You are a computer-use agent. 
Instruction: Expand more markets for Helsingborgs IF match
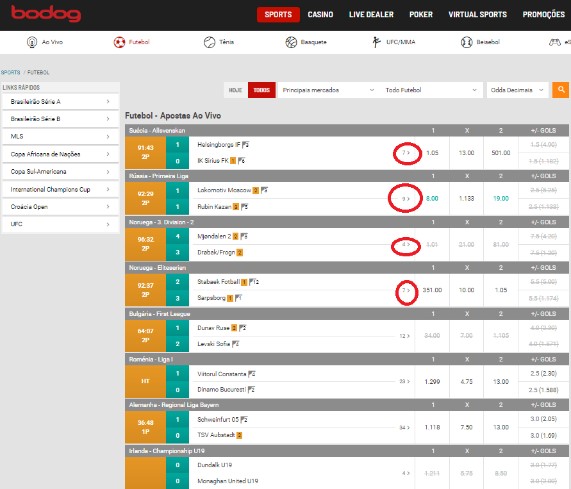(x=406, y=153)
